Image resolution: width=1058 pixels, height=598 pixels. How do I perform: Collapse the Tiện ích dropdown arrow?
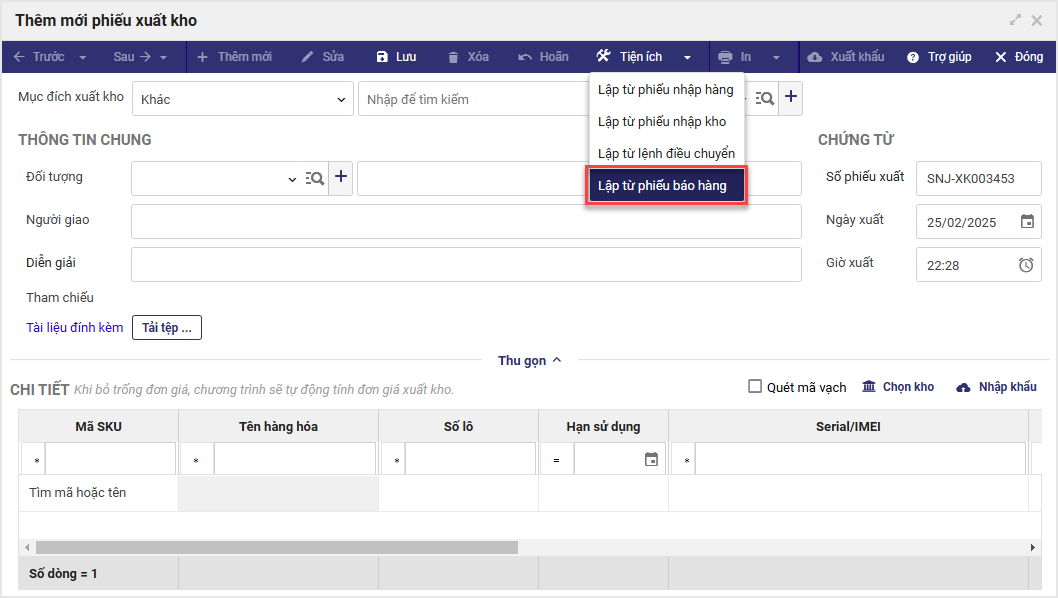pyautogui.click(x=688, y=57)
